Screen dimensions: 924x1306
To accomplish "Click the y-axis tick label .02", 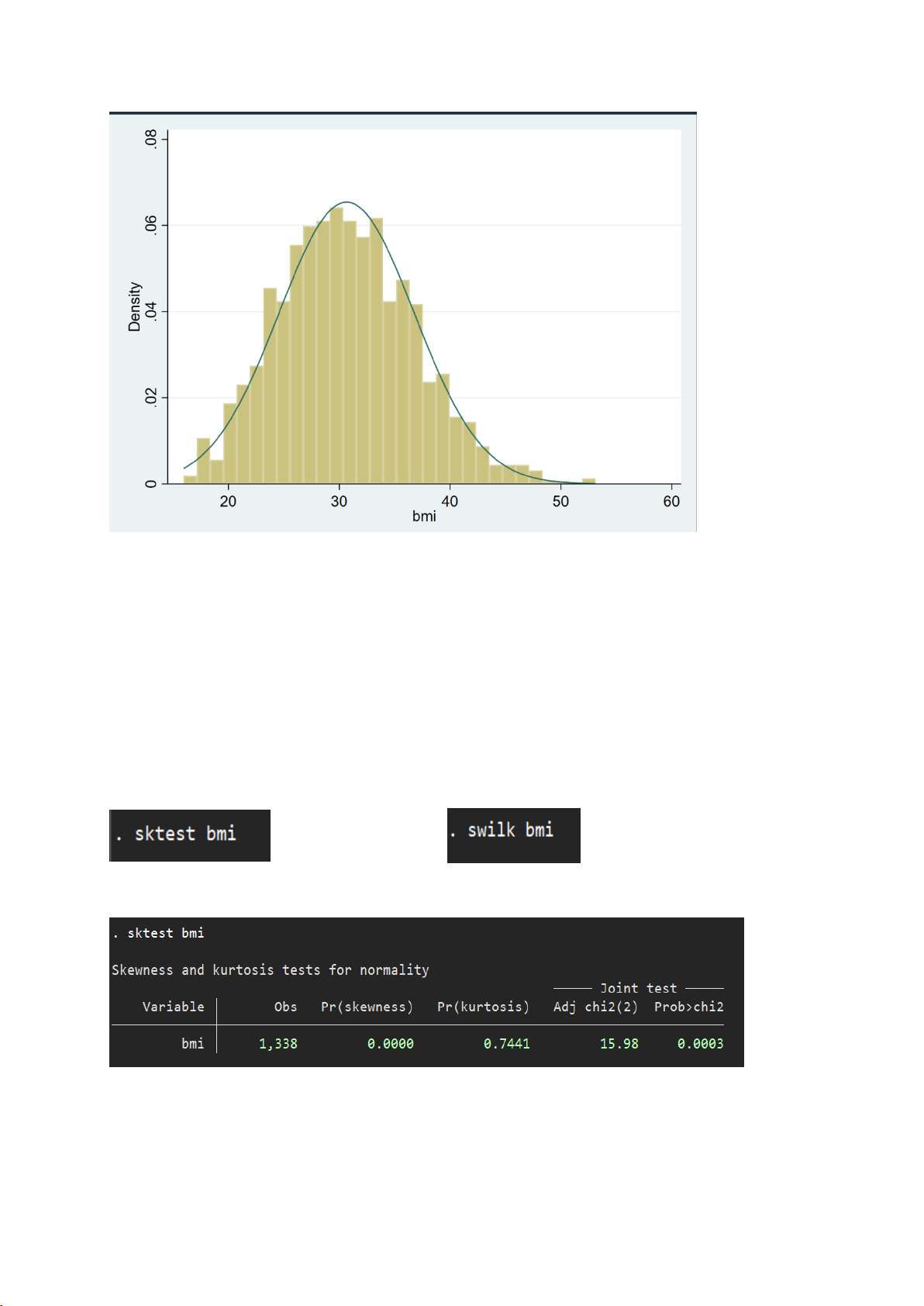I will [x=151, y=397].
